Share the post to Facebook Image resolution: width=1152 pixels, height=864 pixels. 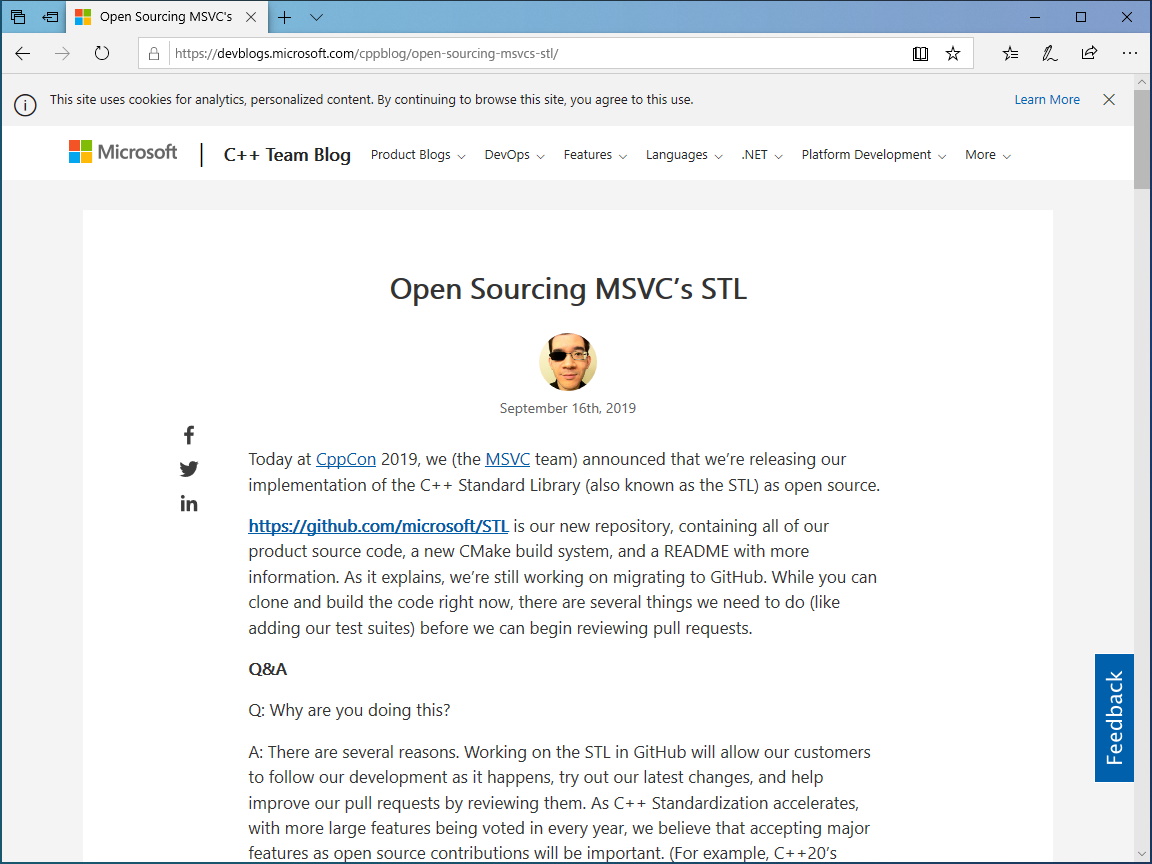188,434
